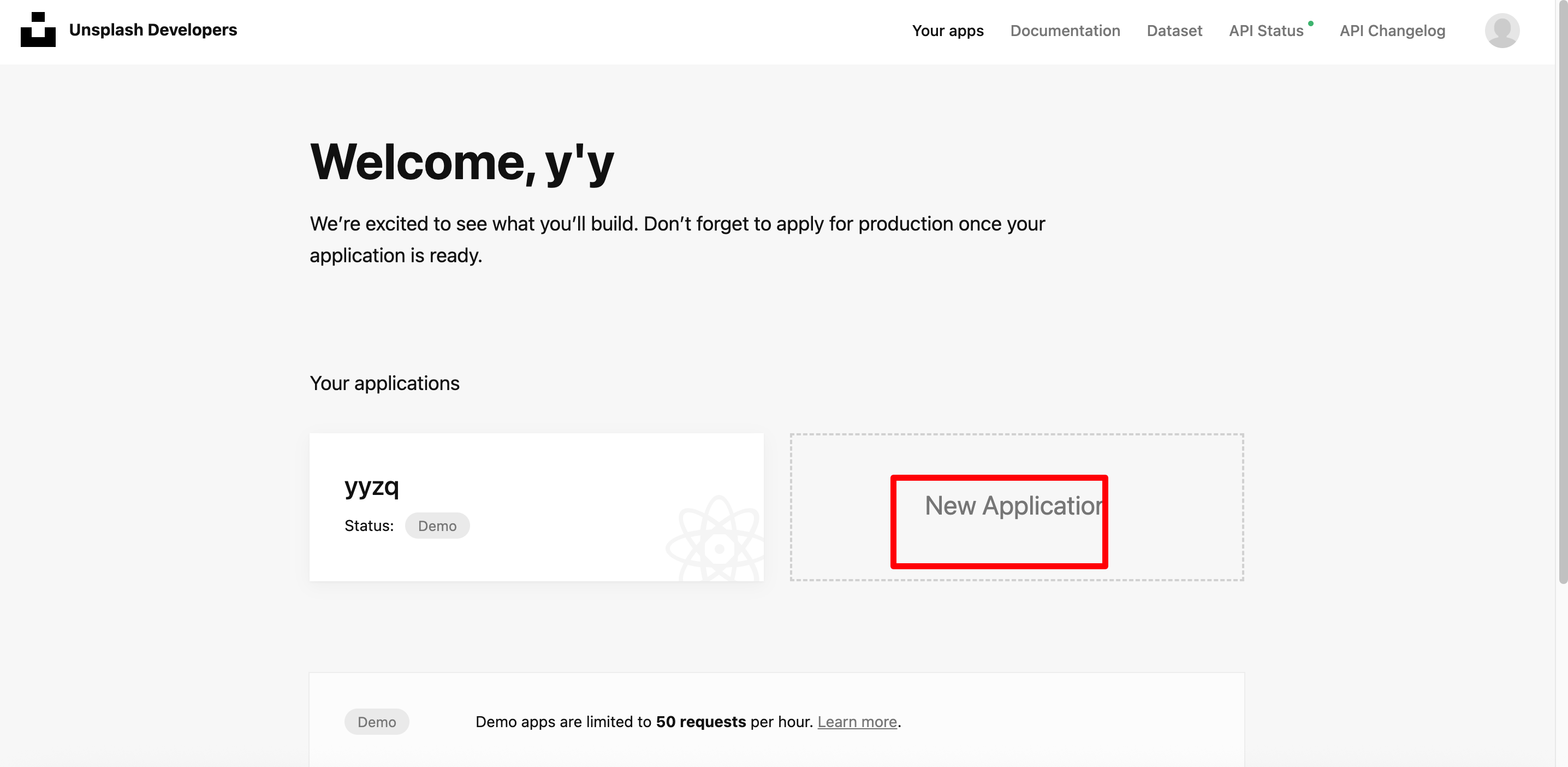Viewport: 1568px width, 767px height.
Task: Click Unsplash Developers title text
Action: [153, 30]
